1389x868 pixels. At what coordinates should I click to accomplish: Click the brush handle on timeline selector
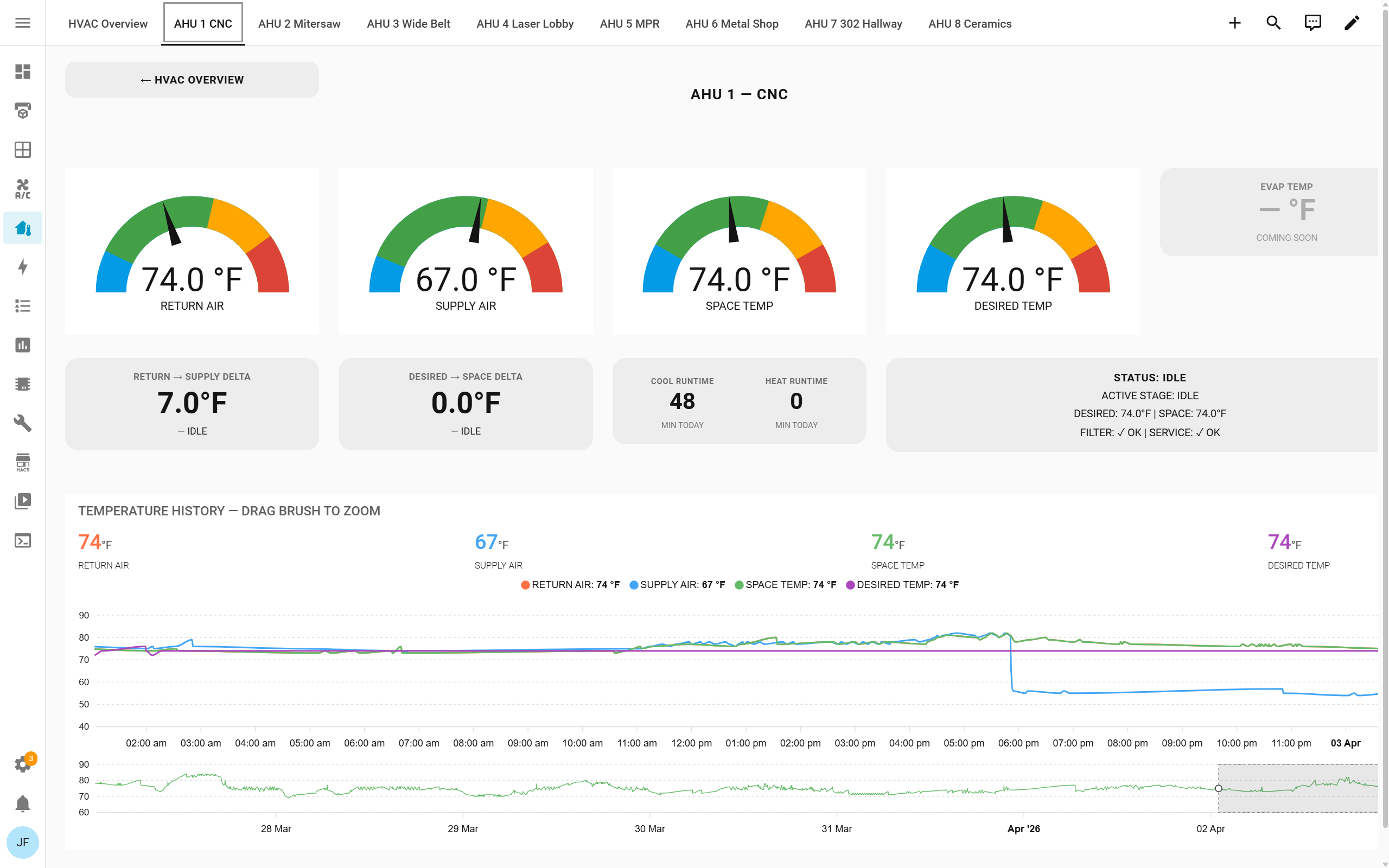click(x=1218, y=788)
